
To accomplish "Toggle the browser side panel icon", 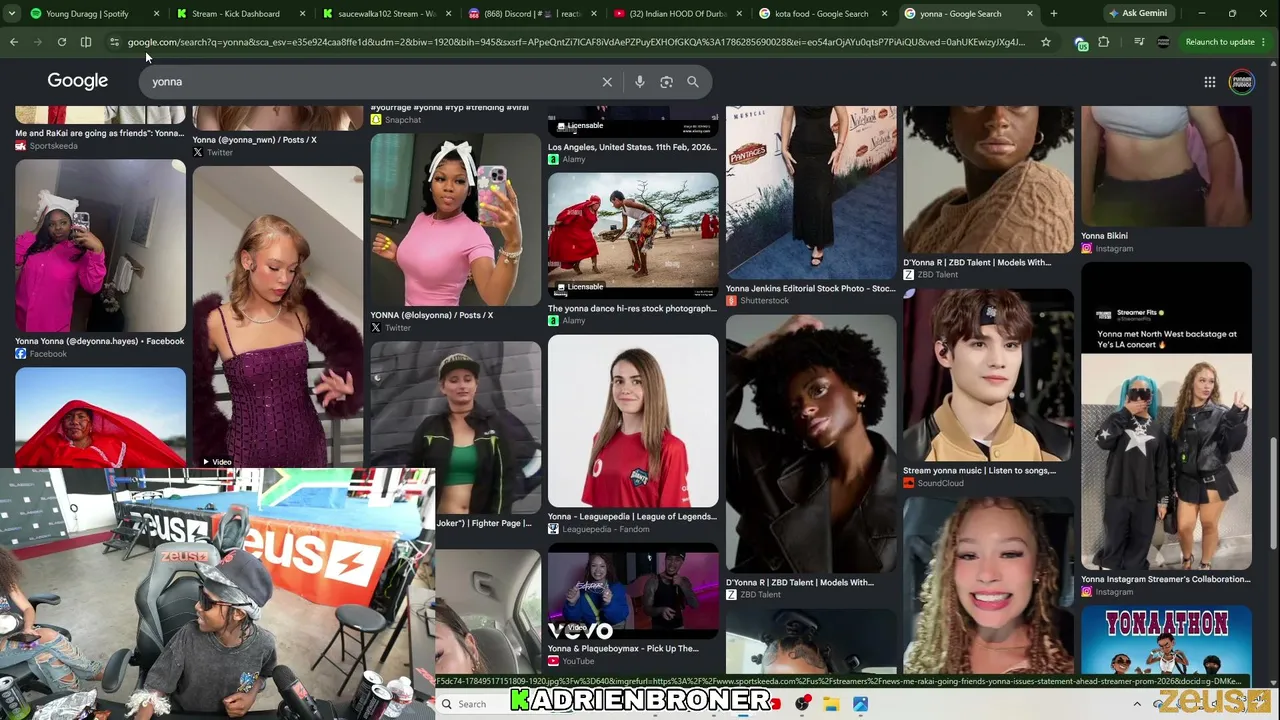I will [x=86, y=42].
